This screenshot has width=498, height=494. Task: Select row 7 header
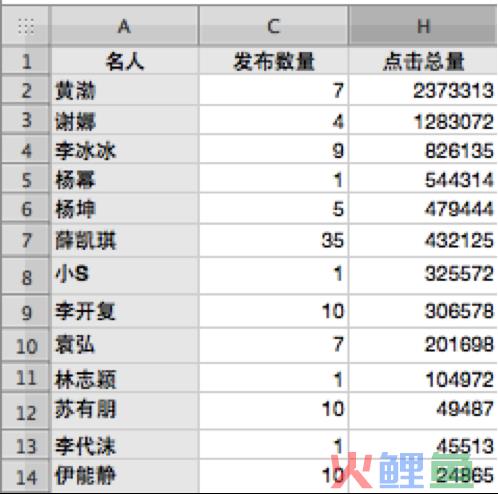[x=25, y=240]
